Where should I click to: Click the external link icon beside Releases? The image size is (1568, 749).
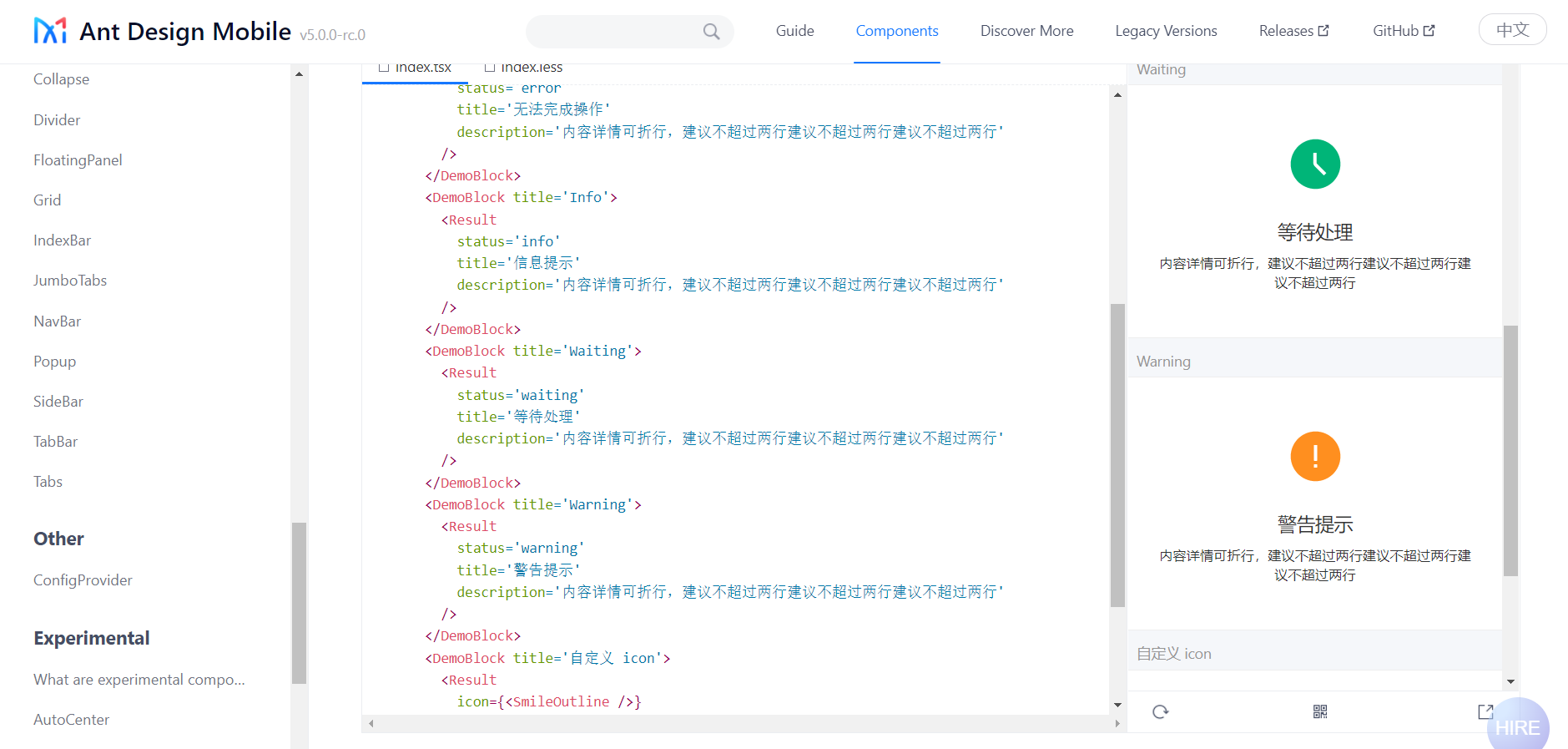[x=1323, y=31]
